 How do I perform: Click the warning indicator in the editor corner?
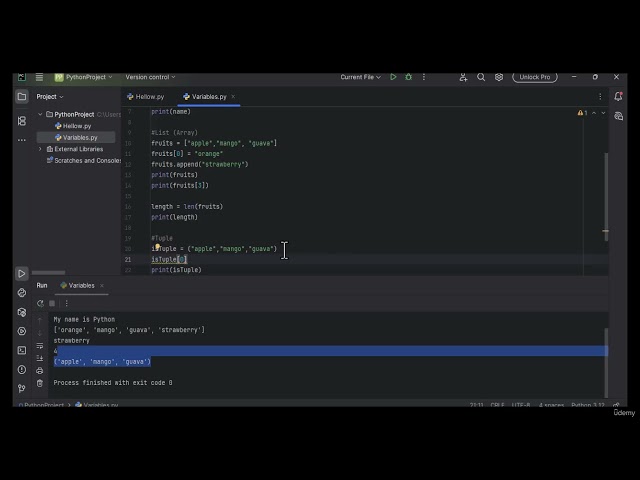click(x=582, y=113)
